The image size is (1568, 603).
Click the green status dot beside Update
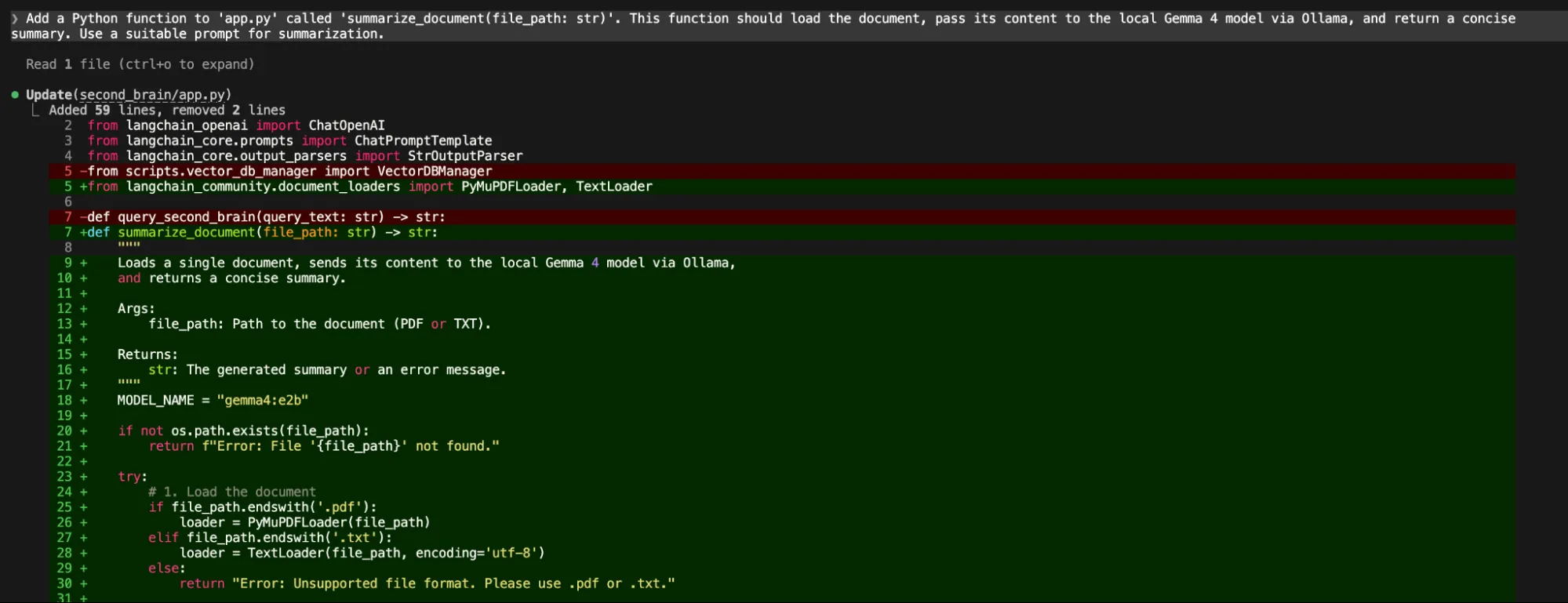click(x=15, y=95)
